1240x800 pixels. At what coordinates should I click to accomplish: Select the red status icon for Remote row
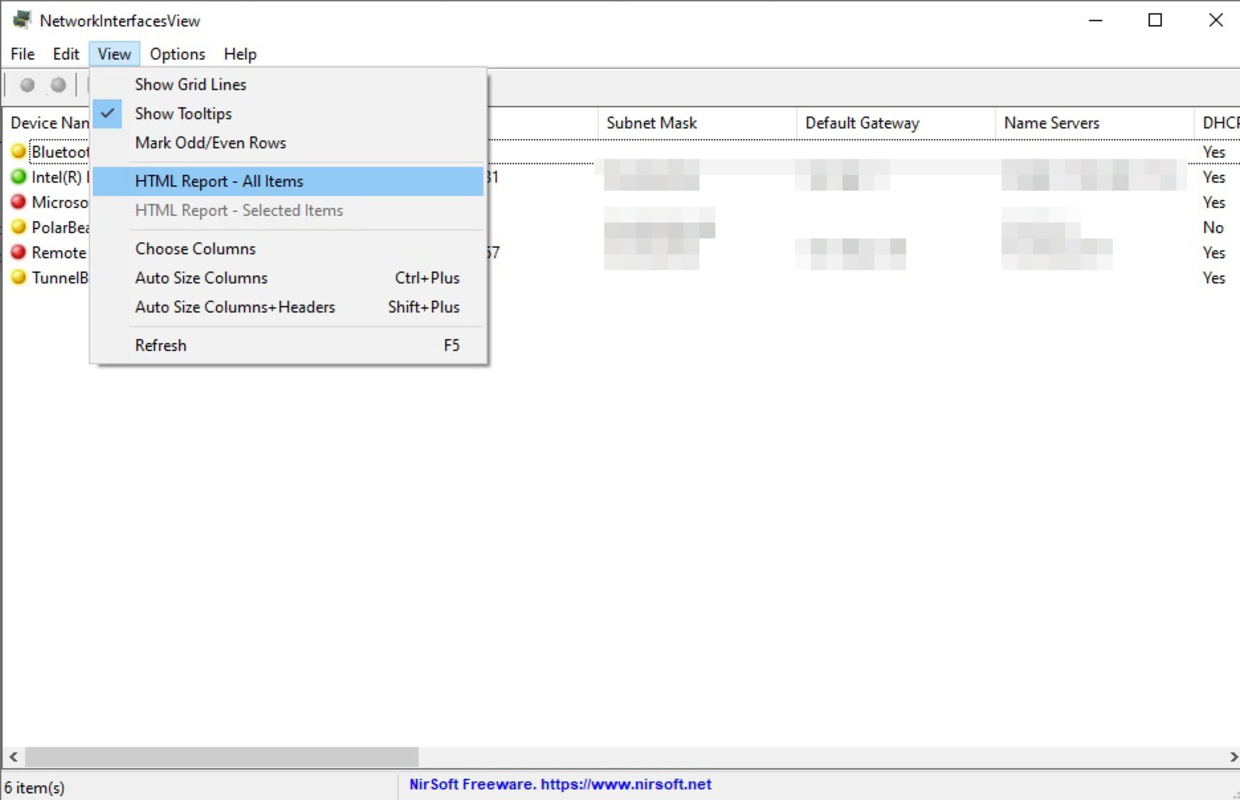[x=18, y=252]
